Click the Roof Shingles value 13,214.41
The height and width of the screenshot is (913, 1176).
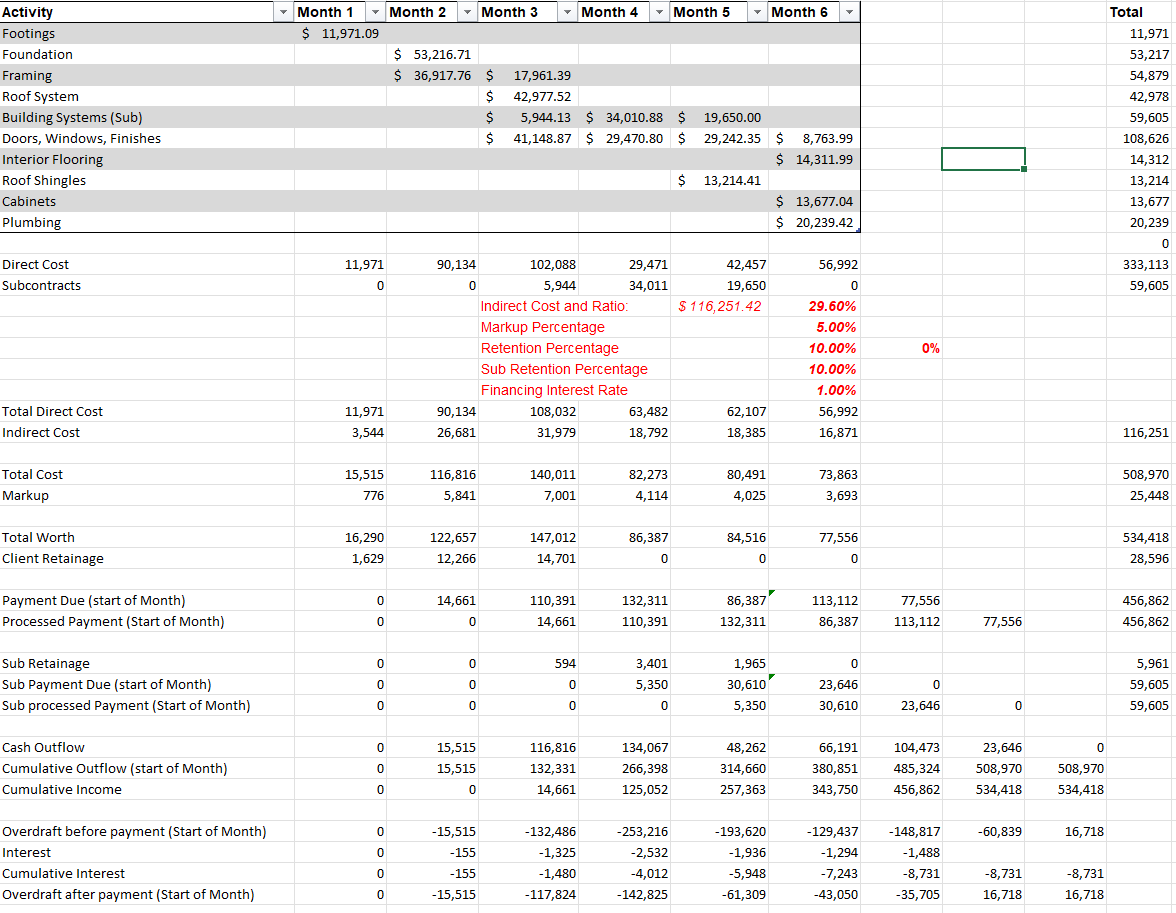pyautogui.click(x=719, y=180)
